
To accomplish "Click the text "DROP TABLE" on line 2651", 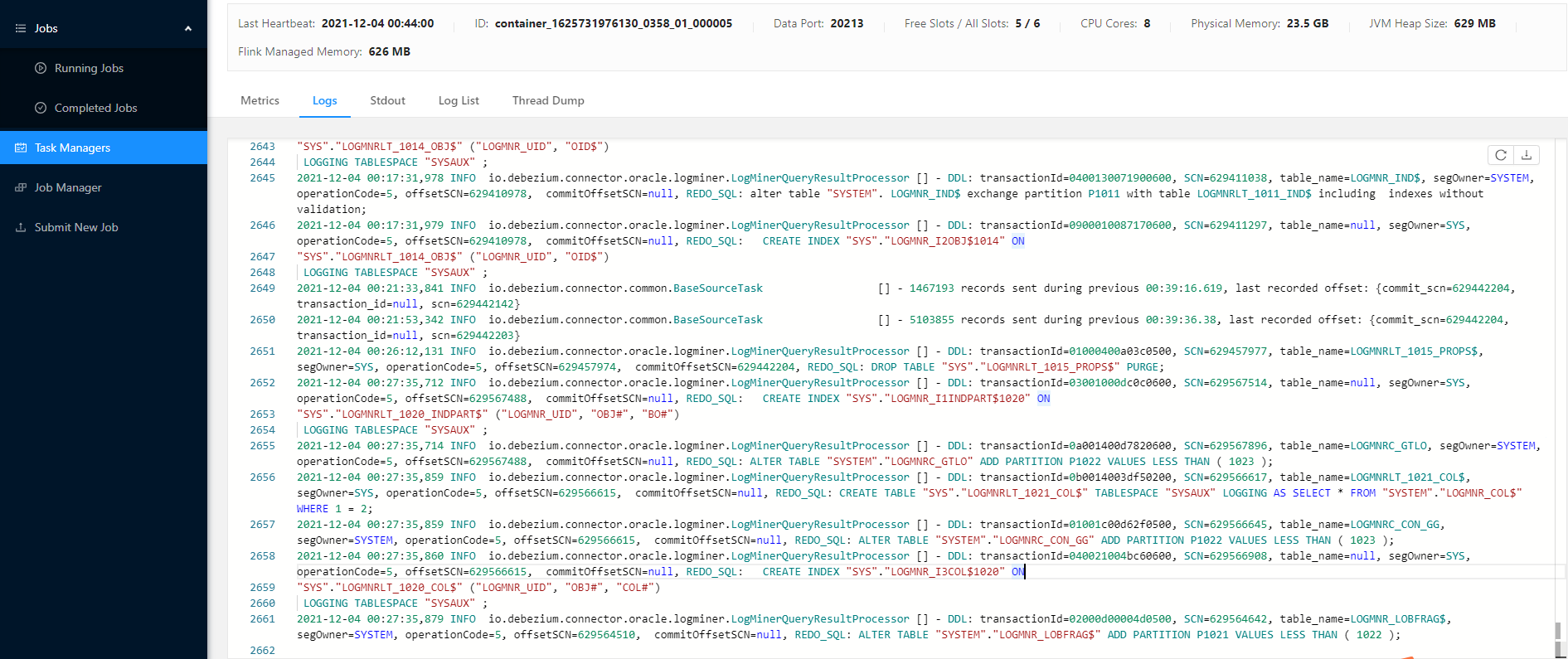I will click(903, 367).
